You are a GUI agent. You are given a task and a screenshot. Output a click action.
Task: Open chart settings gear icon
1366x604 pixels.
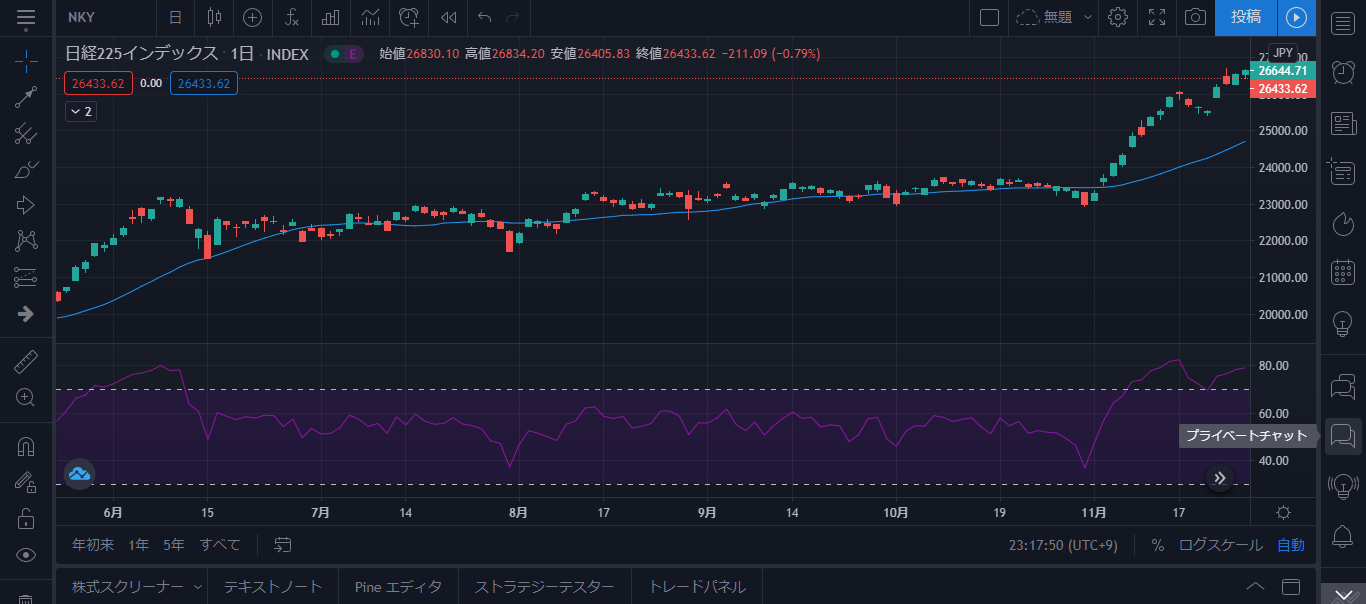[1118, 17]
